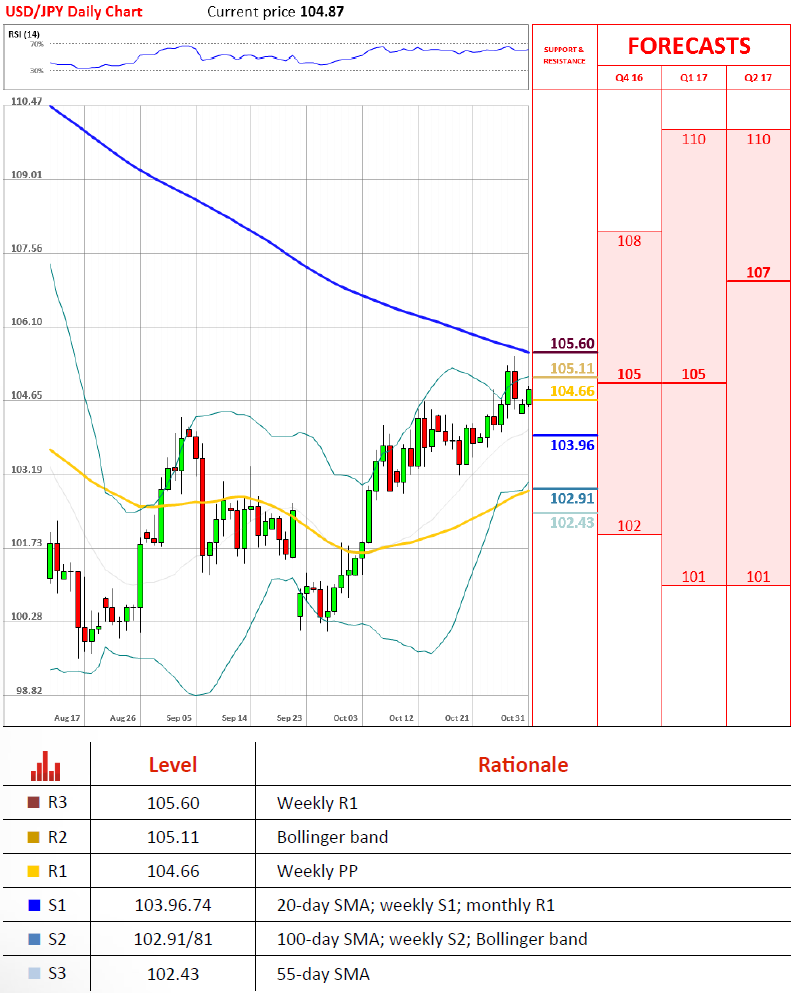Select the Q2 17 forecast column header
798x993 pixels.
758,78
